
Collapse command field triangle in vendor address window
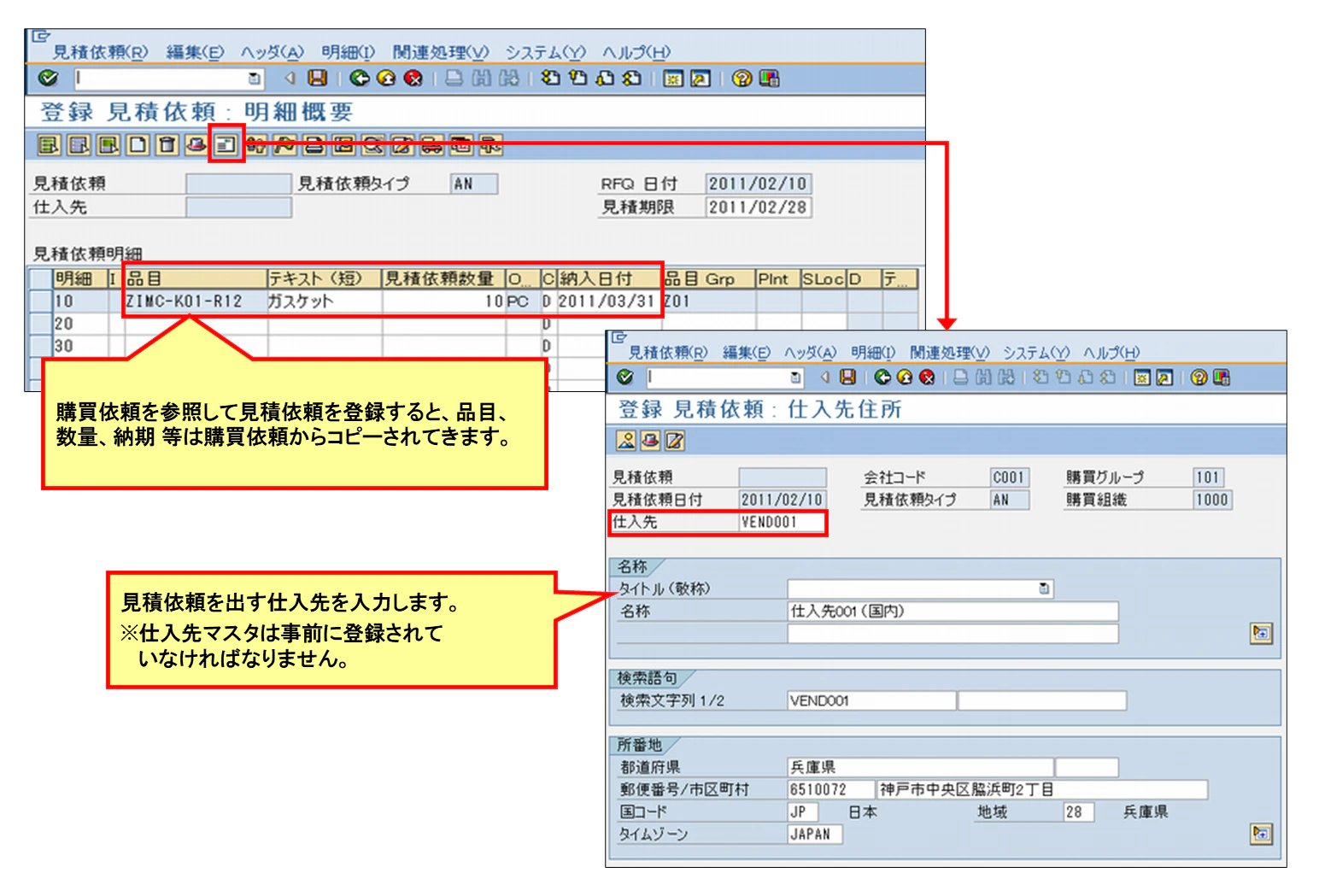tap(824, 377)
